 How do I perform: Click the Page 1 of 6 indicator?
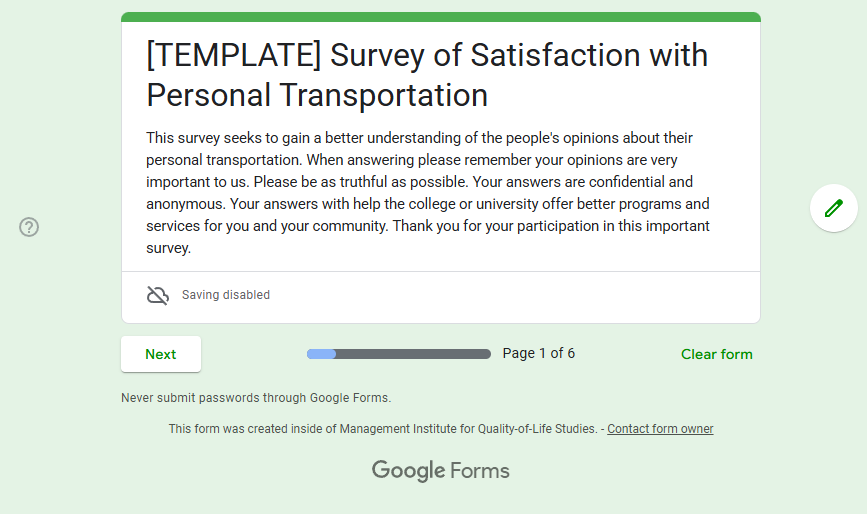pyautogui.click(x=538, y=353)
